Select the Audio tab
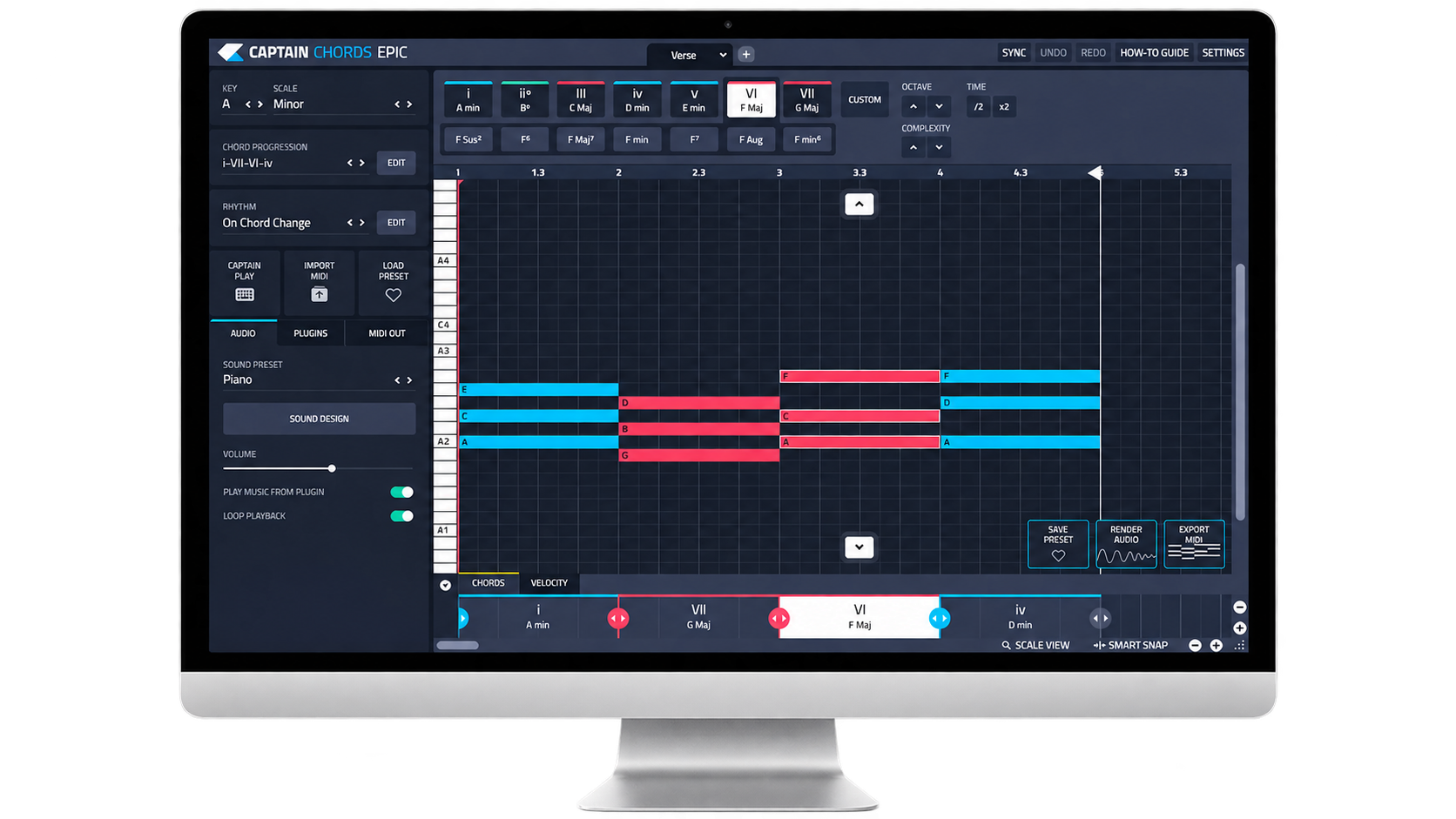 click(x=243, y=333)
